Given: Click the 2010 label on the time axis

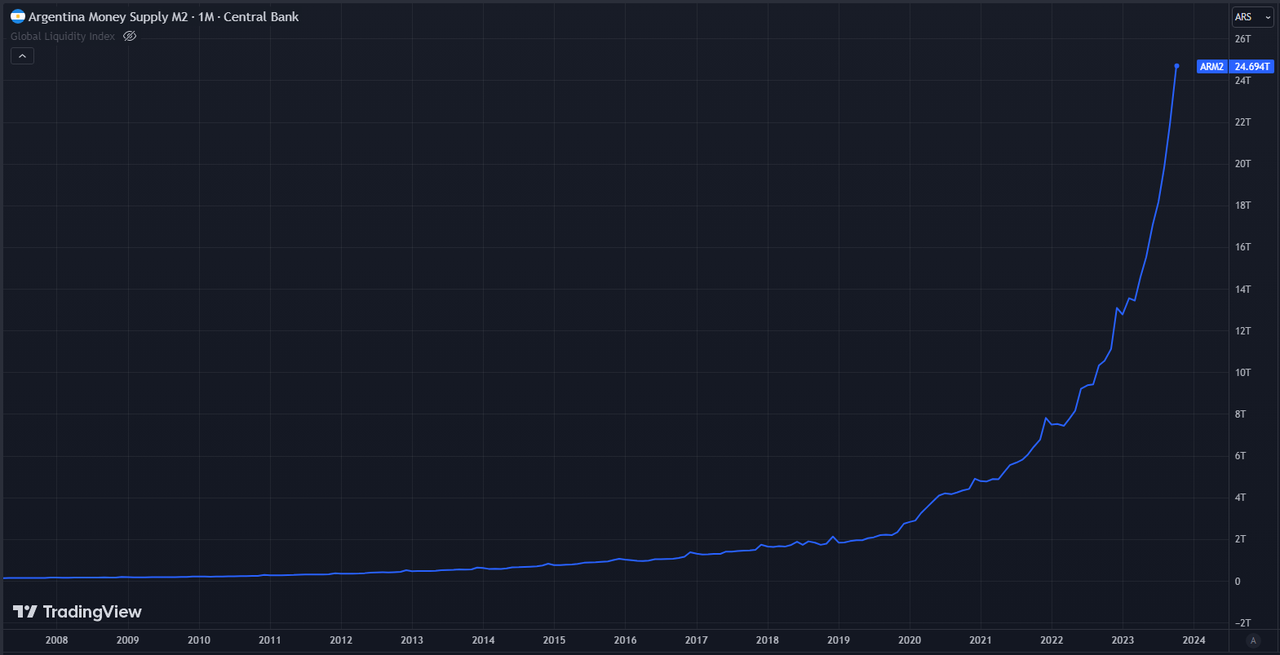Looking at the screenshot, I should 199,640.
